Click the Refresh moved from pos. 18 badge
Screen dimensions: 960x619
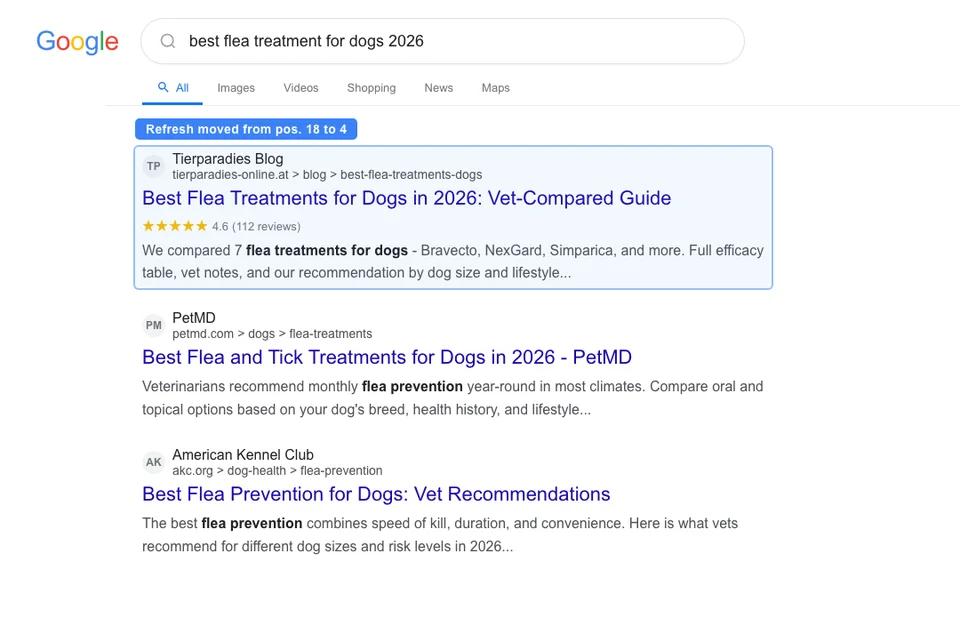(246, 129)
